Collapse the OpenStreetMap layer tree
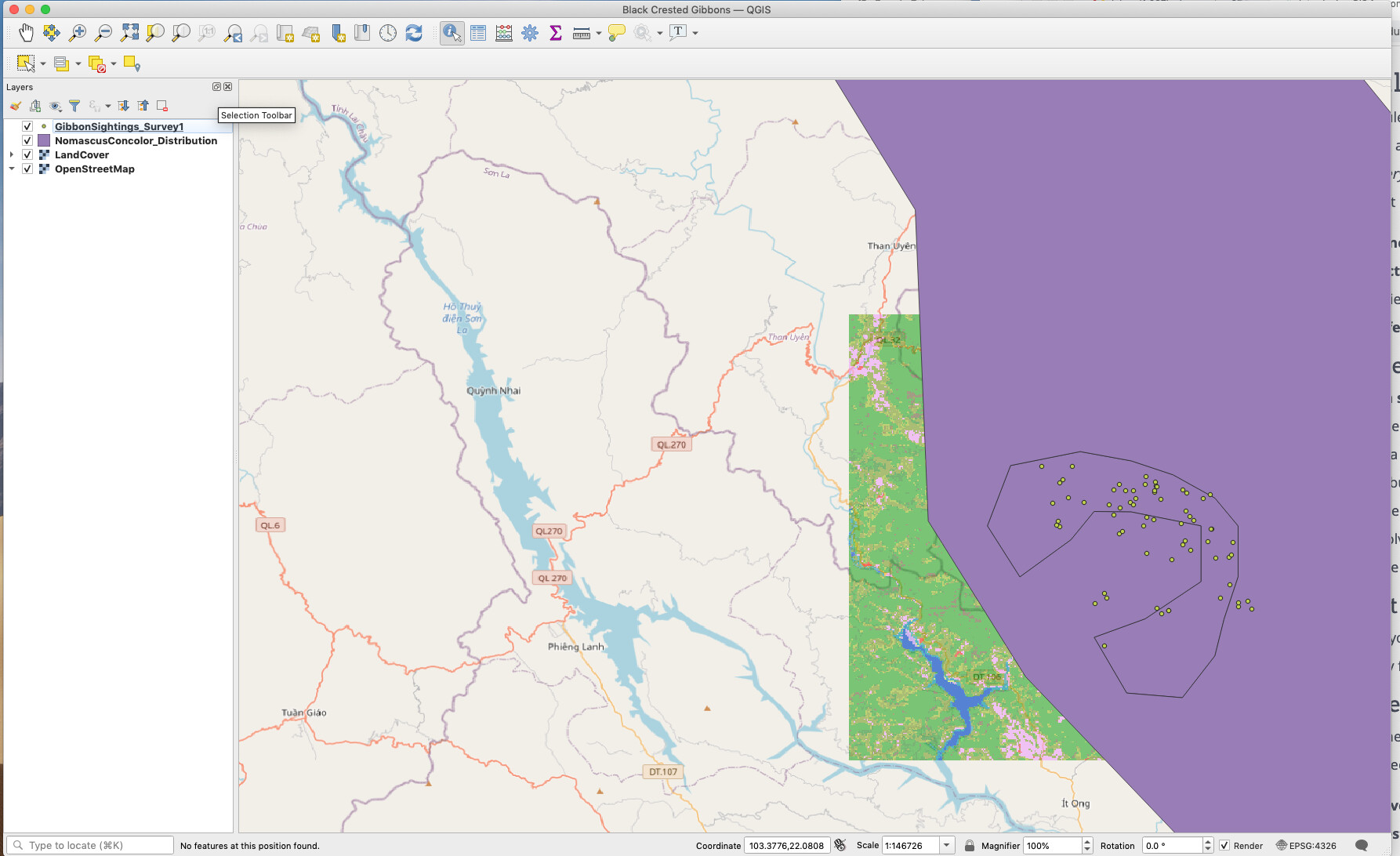 click(x=12, y=169)
